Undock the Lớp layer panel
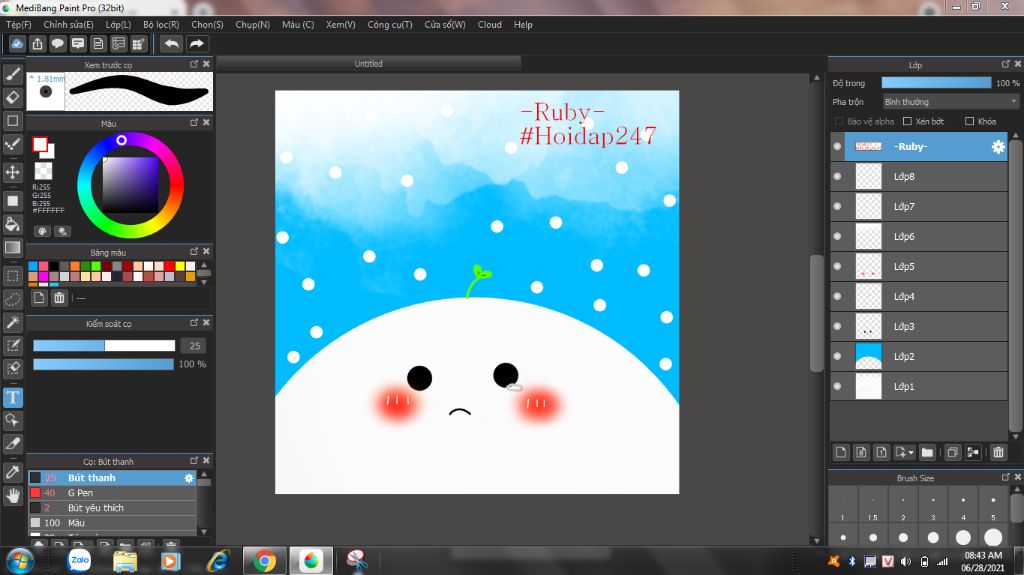1024x575 pixels. [1006, 64]
